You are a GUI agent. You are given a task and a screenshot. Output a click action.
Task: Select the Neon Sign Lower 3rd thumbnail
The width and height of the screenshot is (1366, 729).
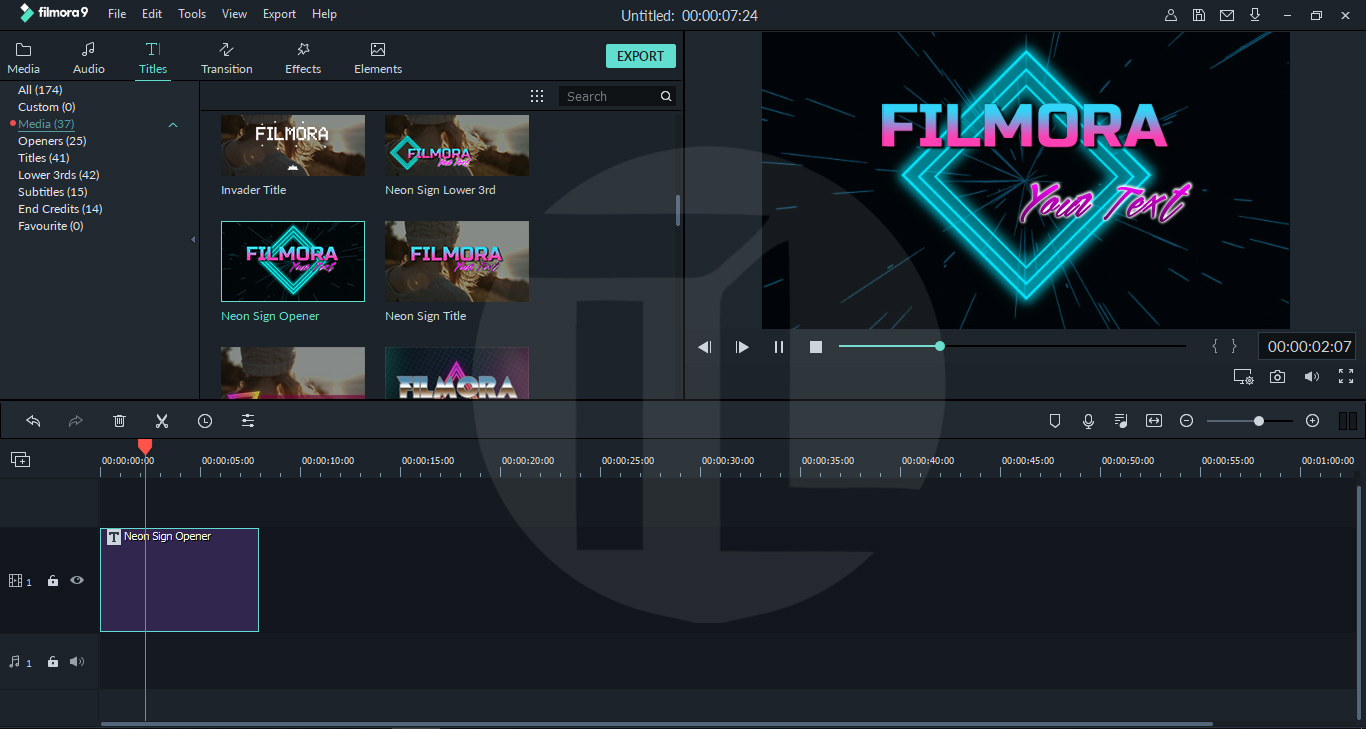click(457, 145)
